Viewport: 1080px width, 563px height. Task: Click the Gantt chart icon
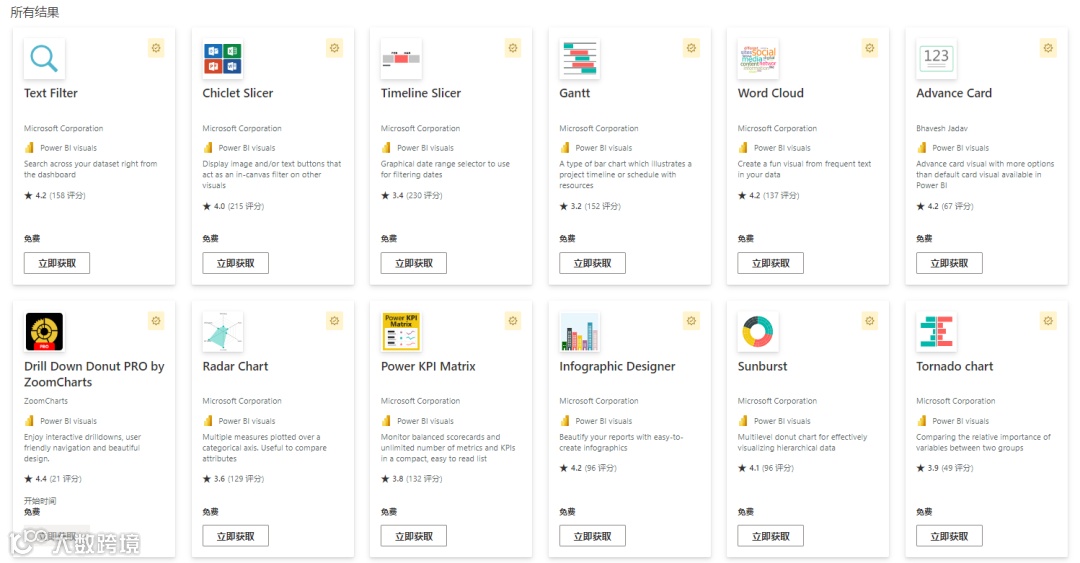pos(579,59)
